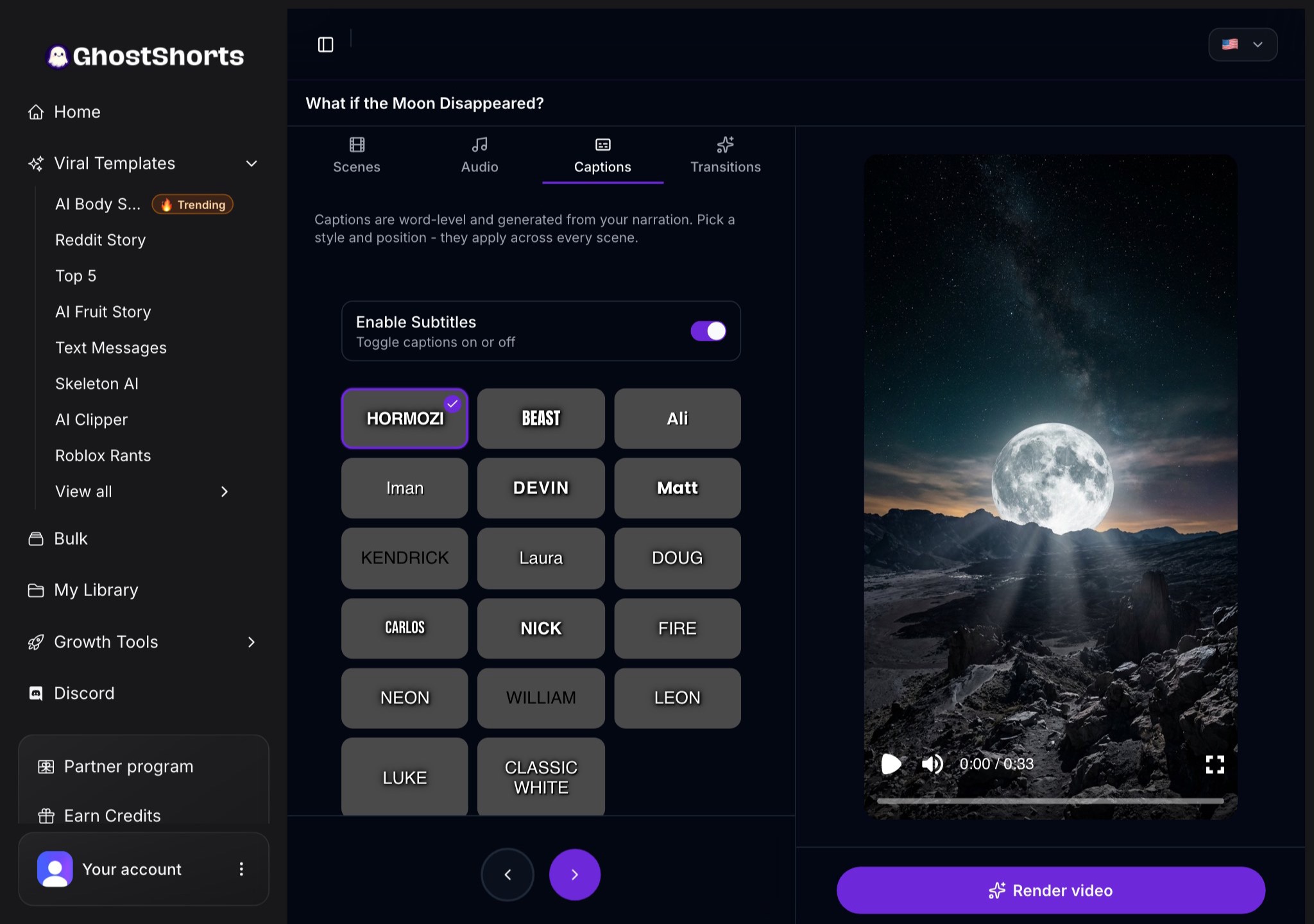
Task: Click the Trending fire badge
Action: point(192,204)
